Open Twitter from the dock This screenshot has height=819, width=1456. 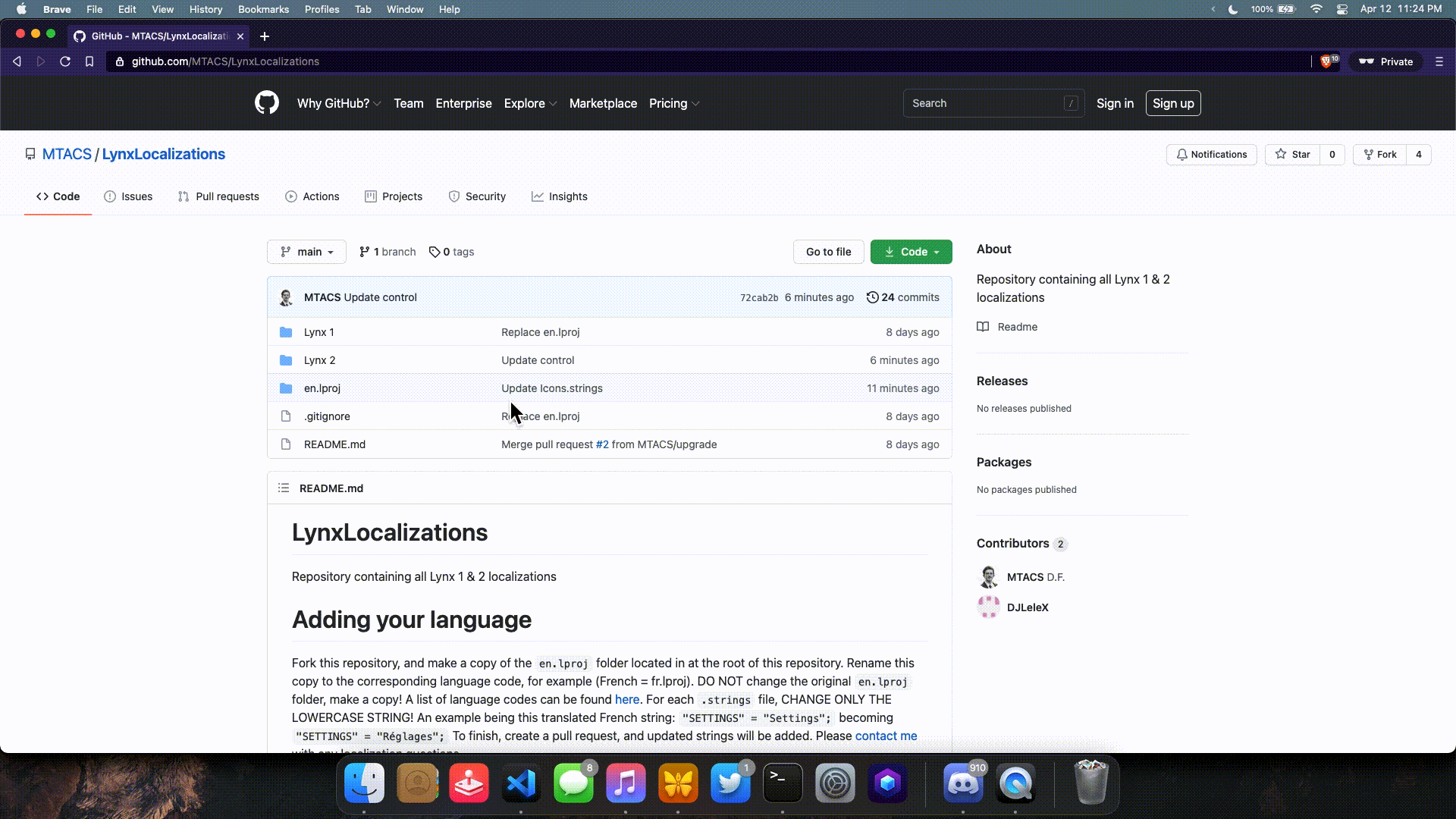click(x=730, y=783)
